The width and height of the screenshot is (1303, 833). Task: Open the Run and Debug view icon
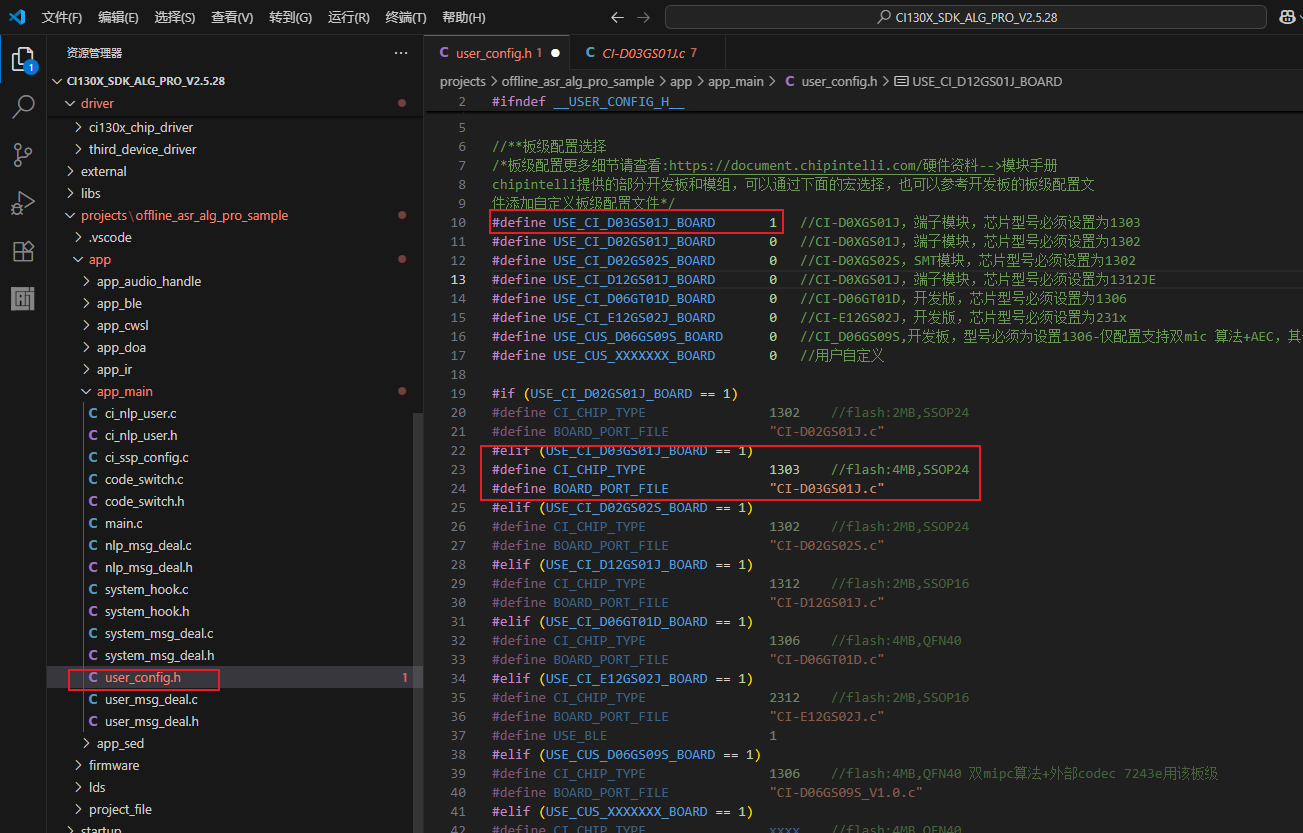23,203
